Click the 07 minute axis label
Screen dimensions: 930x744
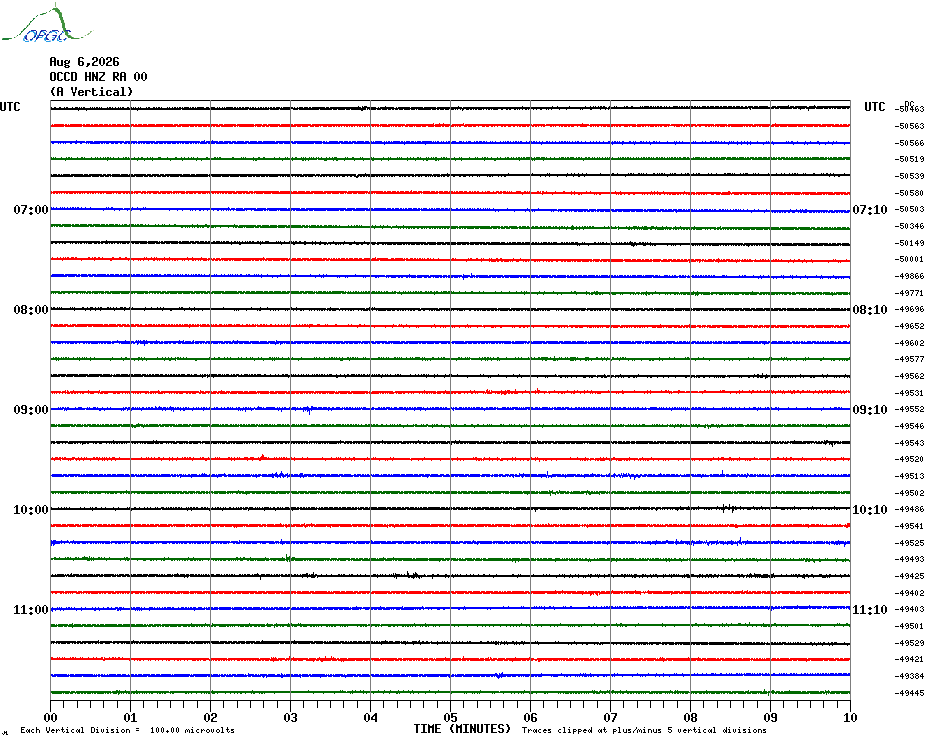(x=610, y=717)
